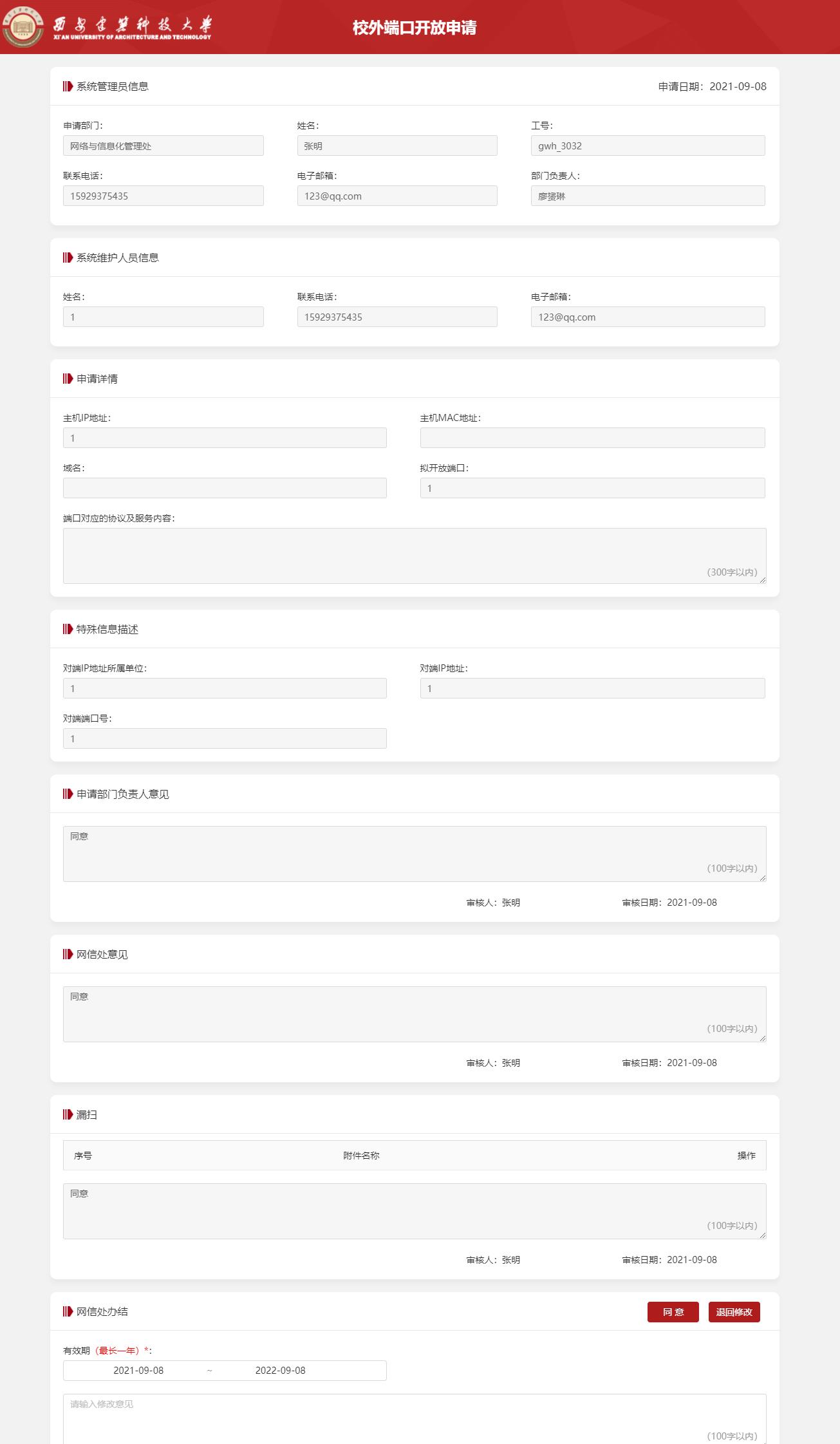Image resolution: width=840 pixels, height=1444 pixels.
Task: Click the 附件名称 column header
Action: [361, 1155]
